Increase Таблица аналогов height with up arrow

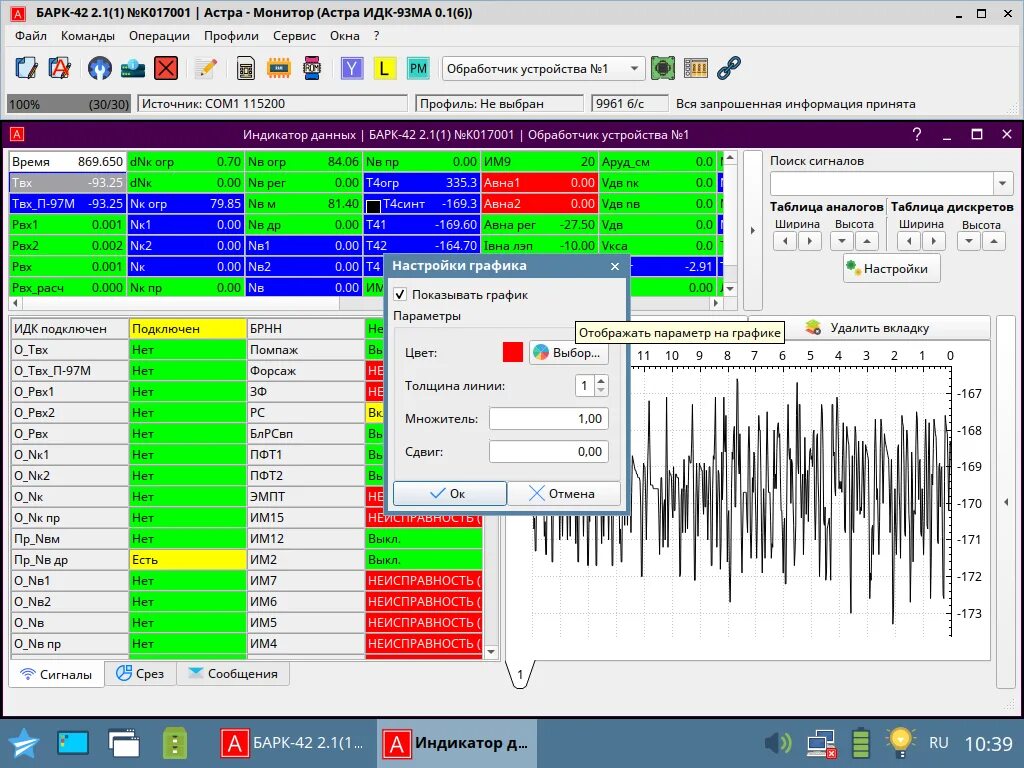tap(866, 241)
